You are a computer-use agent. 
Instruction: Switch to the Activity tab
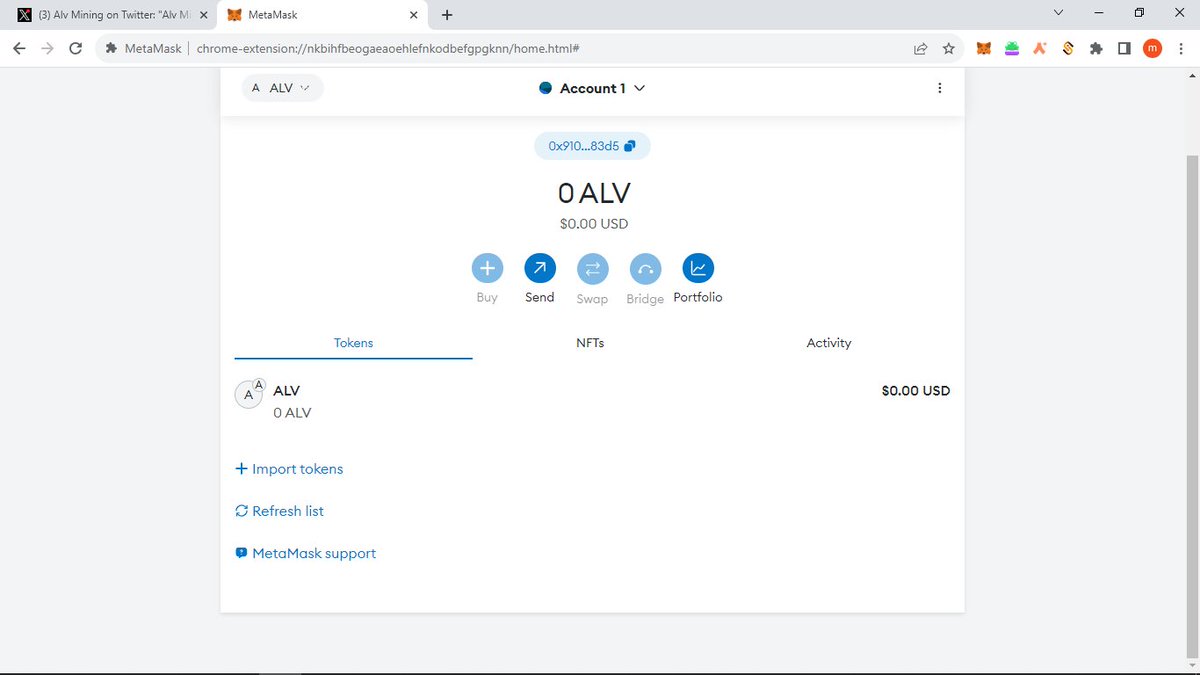(829, 343)
